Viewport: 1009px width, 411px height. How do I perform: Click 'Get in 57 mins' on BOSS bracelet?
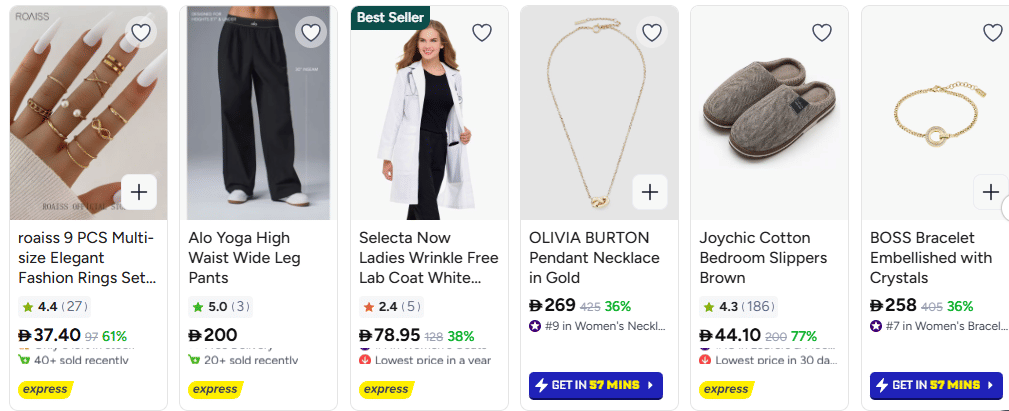click(x=935, y=385)
